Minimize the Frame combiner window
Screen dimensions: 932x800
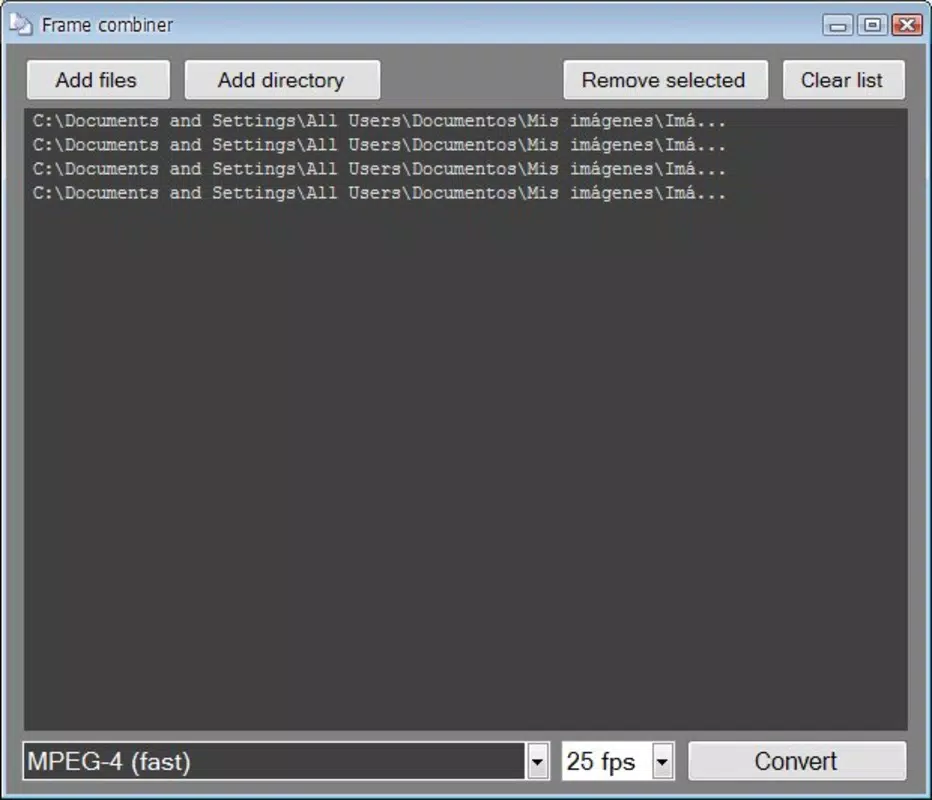pyautogui.click(x=837, y=25)
